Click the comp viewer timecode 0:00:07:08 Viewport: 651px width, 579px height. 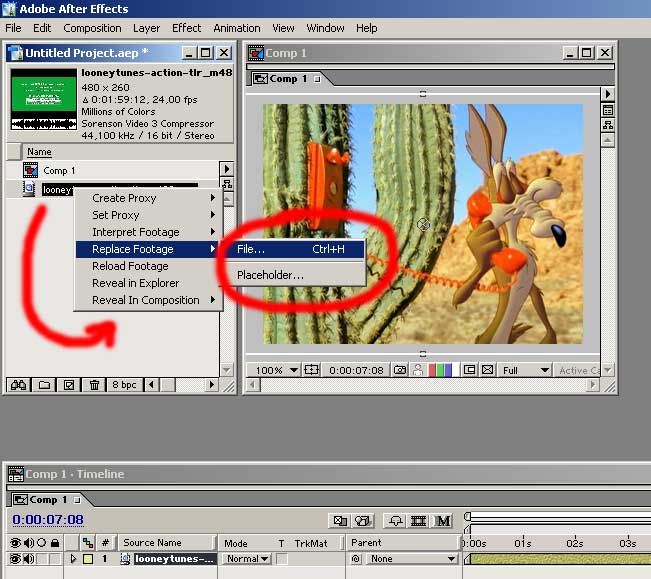click(356, 370)
